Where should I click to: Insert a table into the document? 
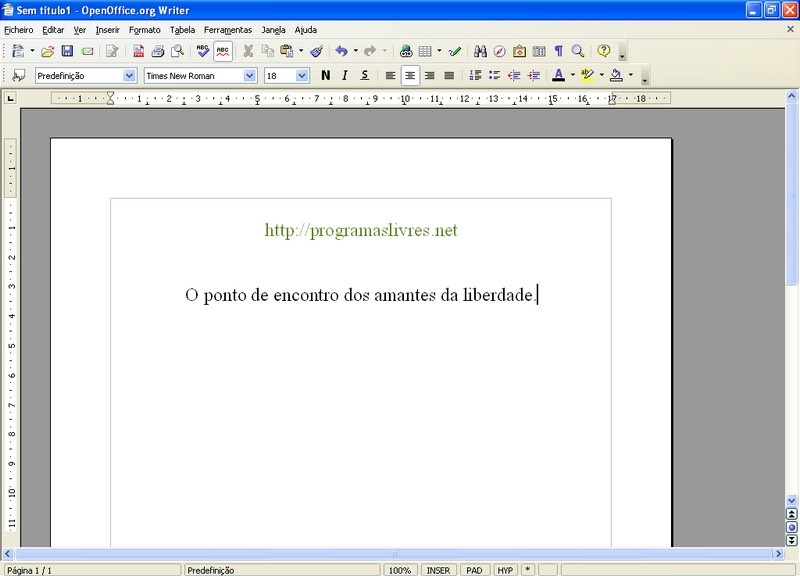[424, 49]
